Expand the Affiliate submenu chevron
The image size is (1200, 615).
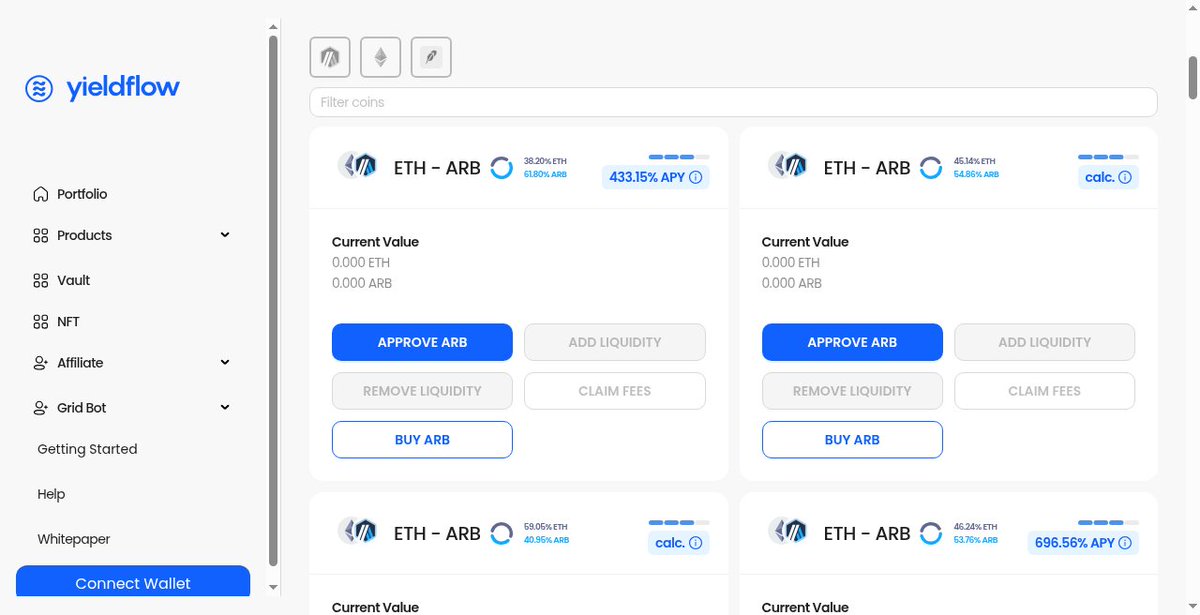(x=225, y=362)
